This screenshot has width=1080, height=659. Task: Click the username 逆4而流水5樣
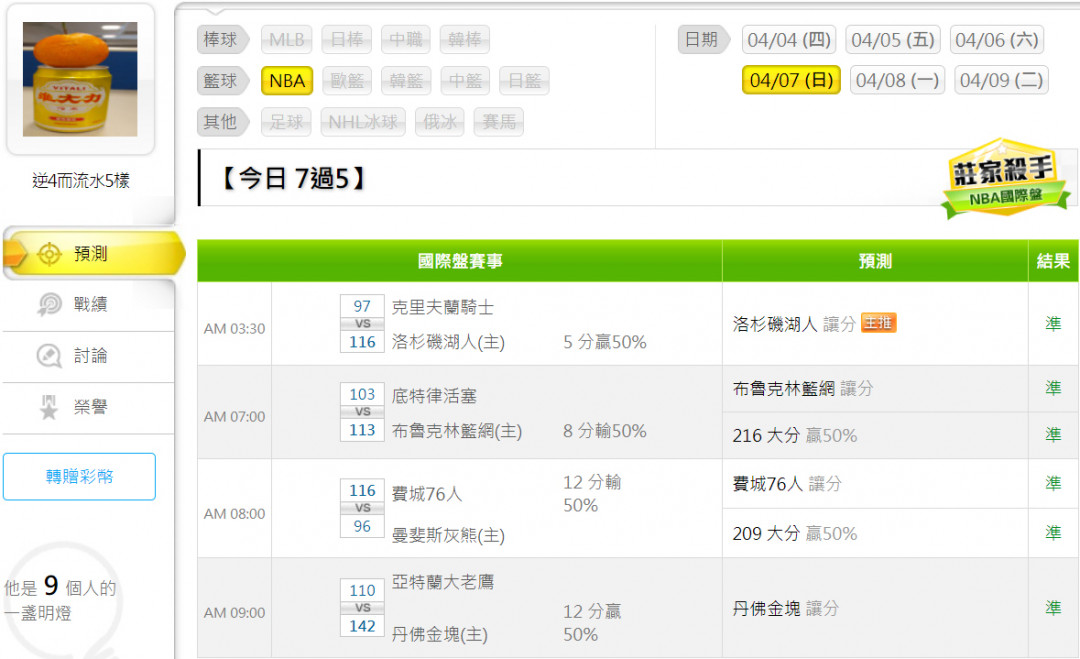click(x=81, y=180)
